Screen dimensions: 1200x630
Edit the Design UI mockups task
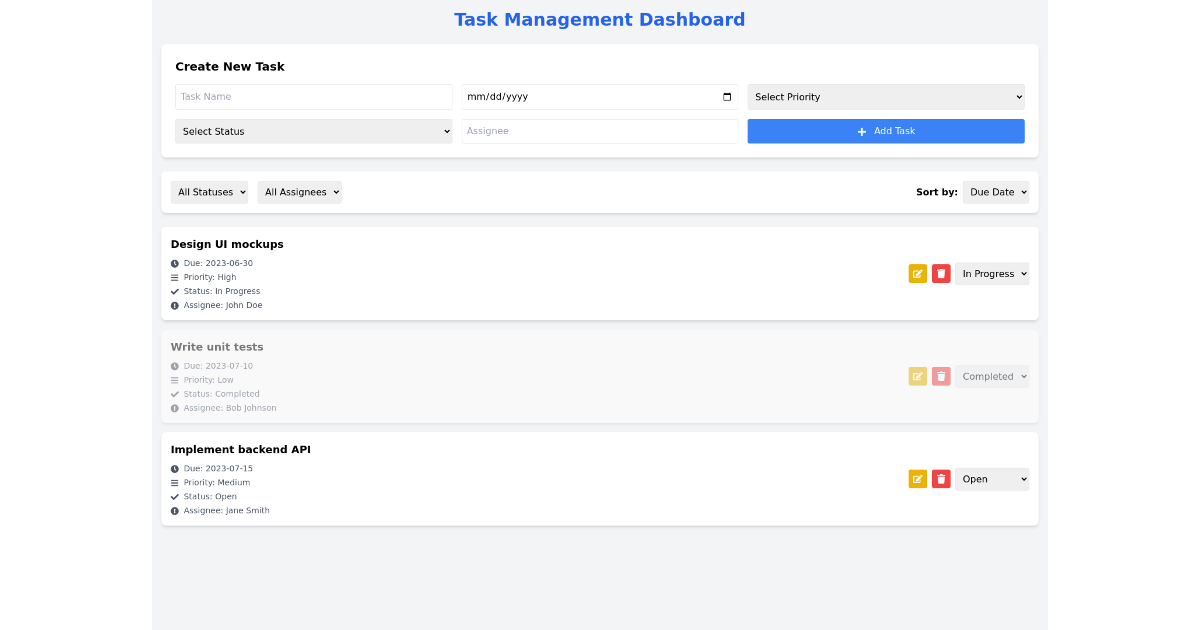tap(917, 274)
